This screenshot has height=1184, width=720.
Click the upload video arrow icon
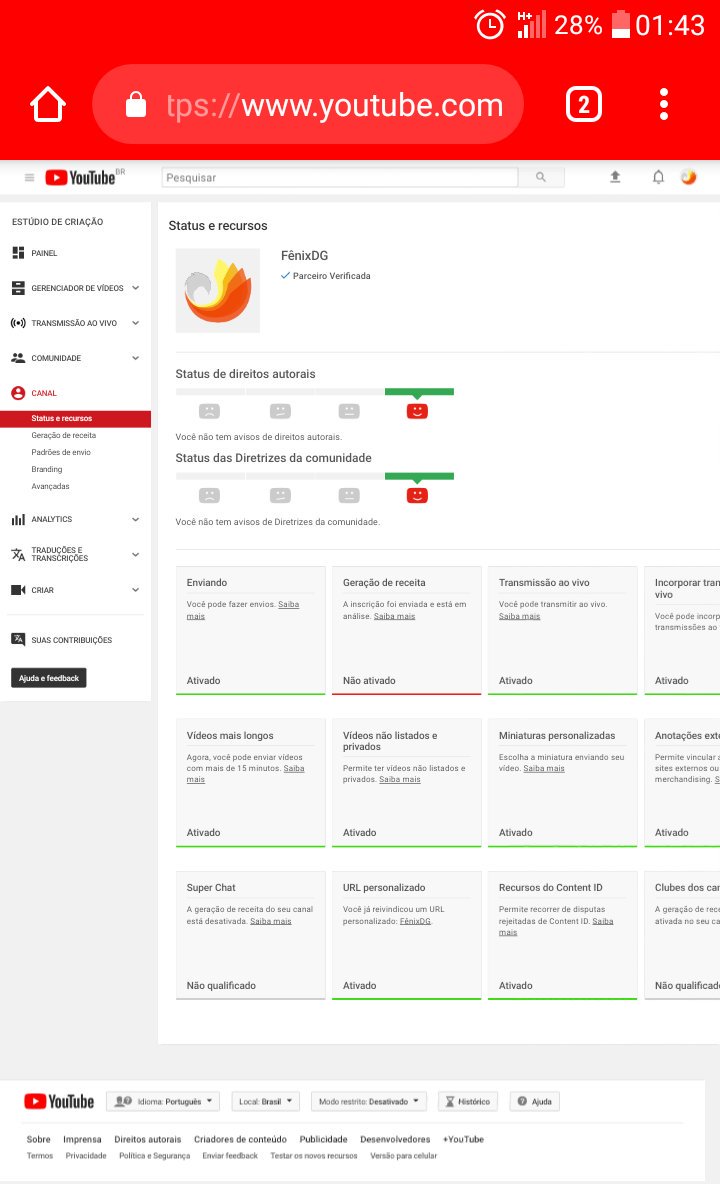615,177
